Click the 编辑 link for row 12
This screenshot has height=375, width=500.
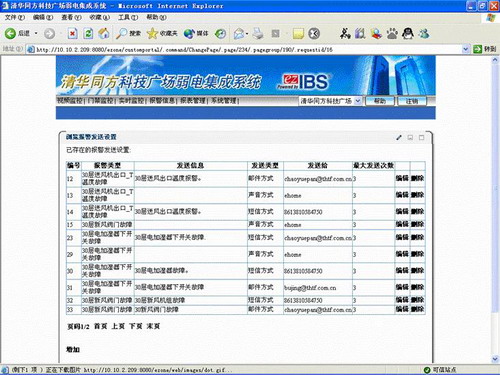[x=402, y=178]
